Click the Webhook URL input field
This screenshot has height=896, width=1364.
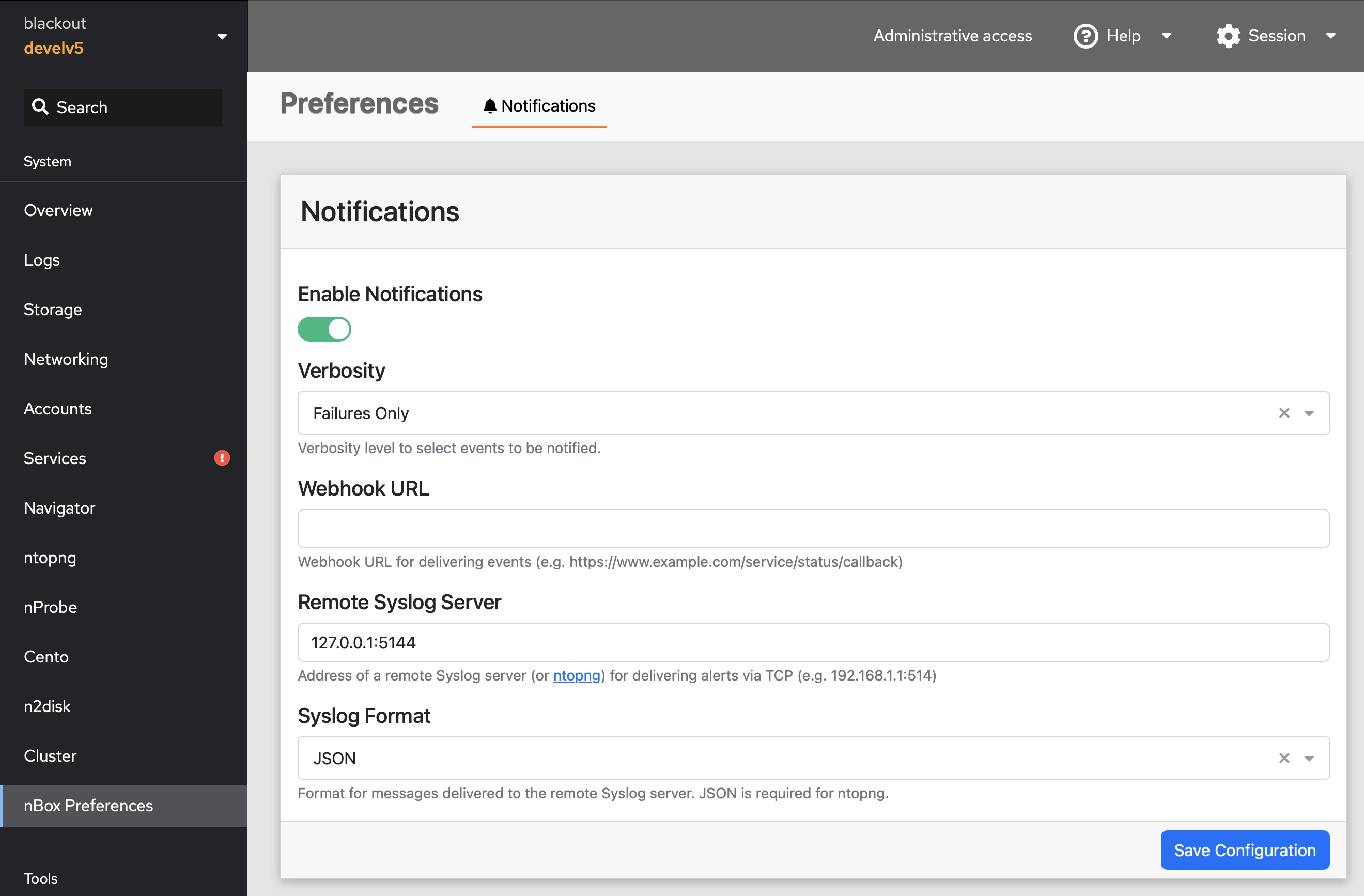coord(813,527)
